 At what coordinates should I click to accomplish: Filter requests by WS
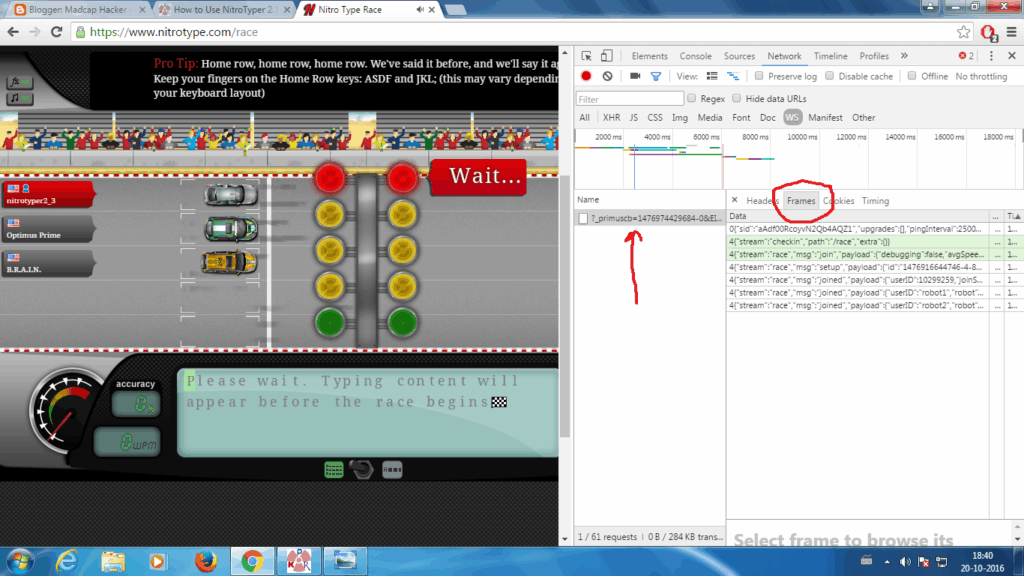[792, 118]
